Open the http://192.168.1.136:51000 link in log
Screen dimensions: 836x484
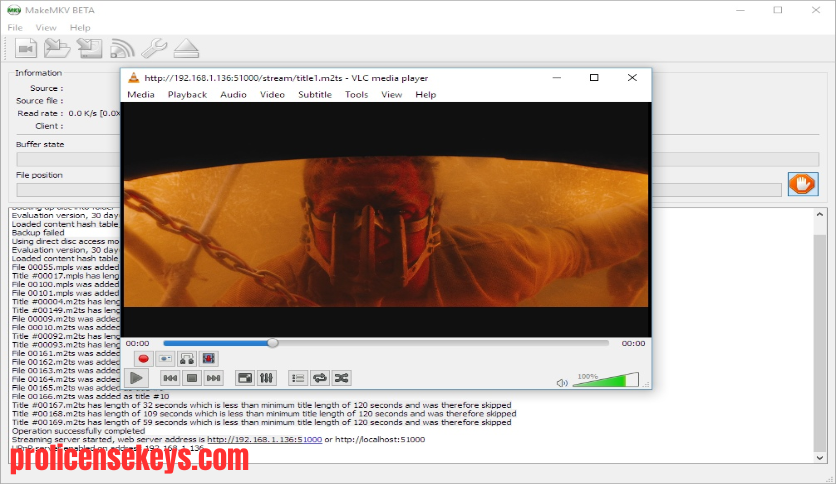(x=264, y=440)
